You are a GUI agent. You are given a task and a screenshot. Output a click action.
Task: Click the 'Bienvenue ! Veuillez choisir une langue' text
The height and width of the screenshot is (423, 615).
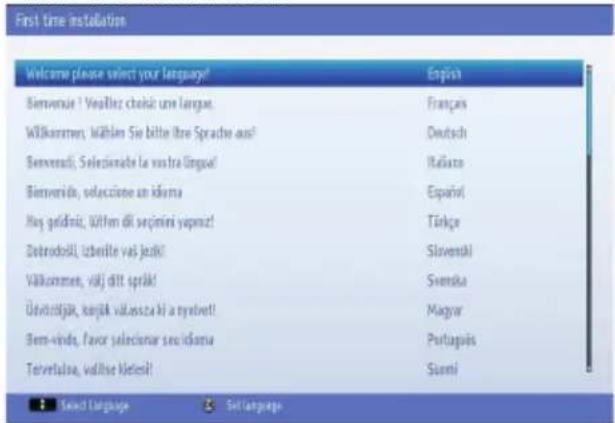coord(120,104)
